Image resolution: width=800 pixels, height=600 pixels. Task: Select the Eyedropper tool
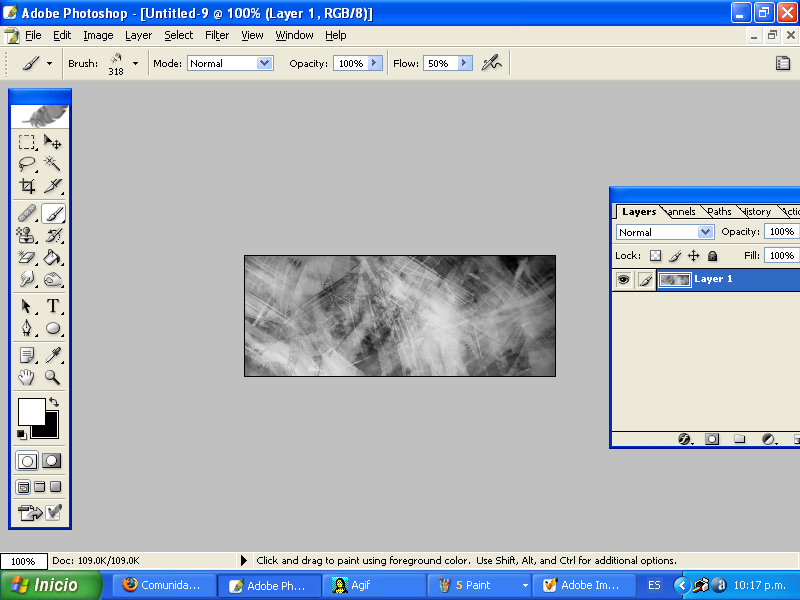[x=53, y=355]
